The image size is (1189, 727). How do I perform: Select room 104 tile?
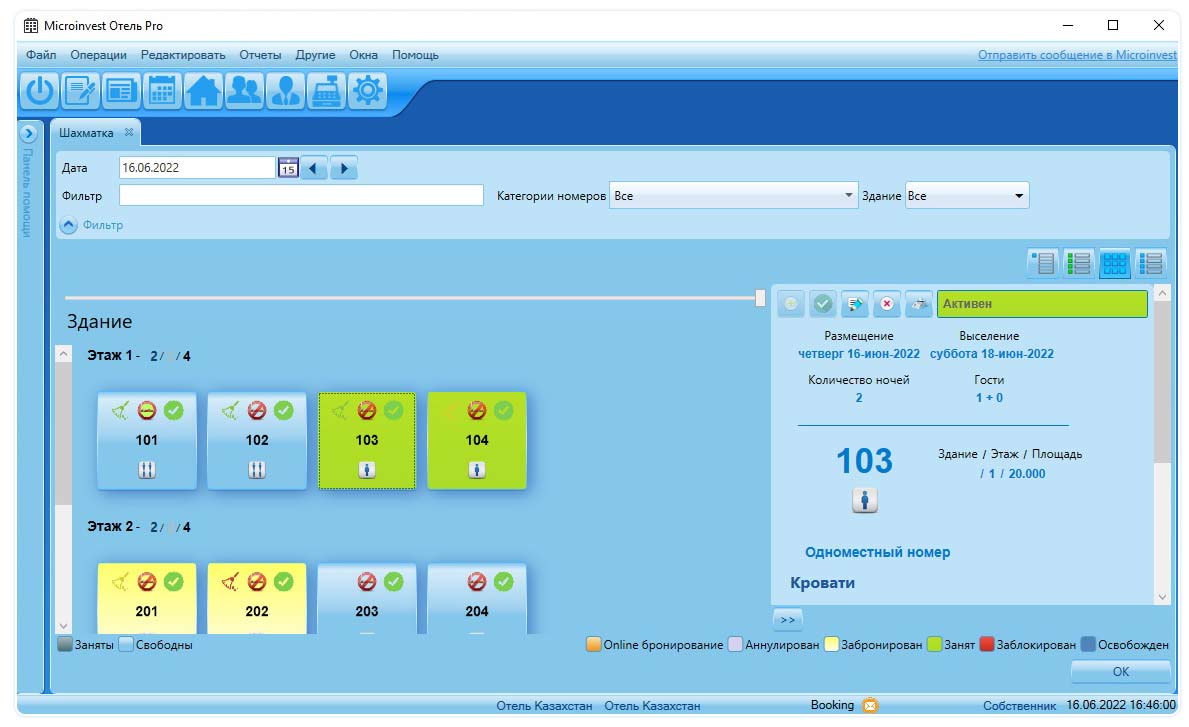pyautogui.click(x=477, y=441)
